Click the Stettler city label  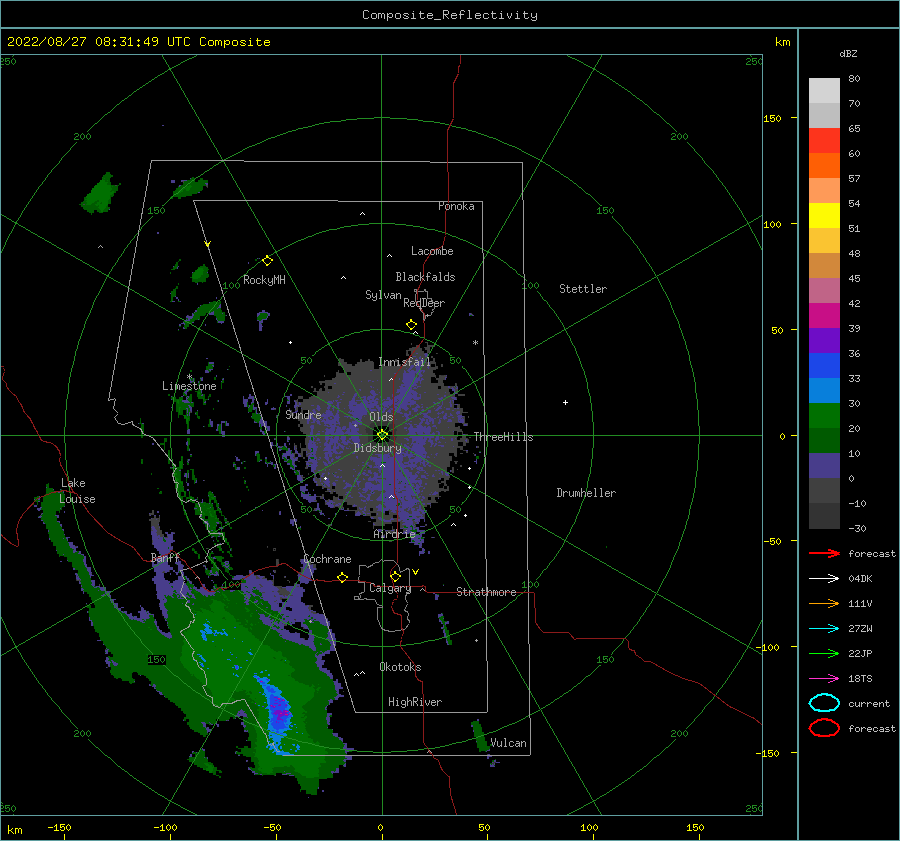(x=583, y=289)
